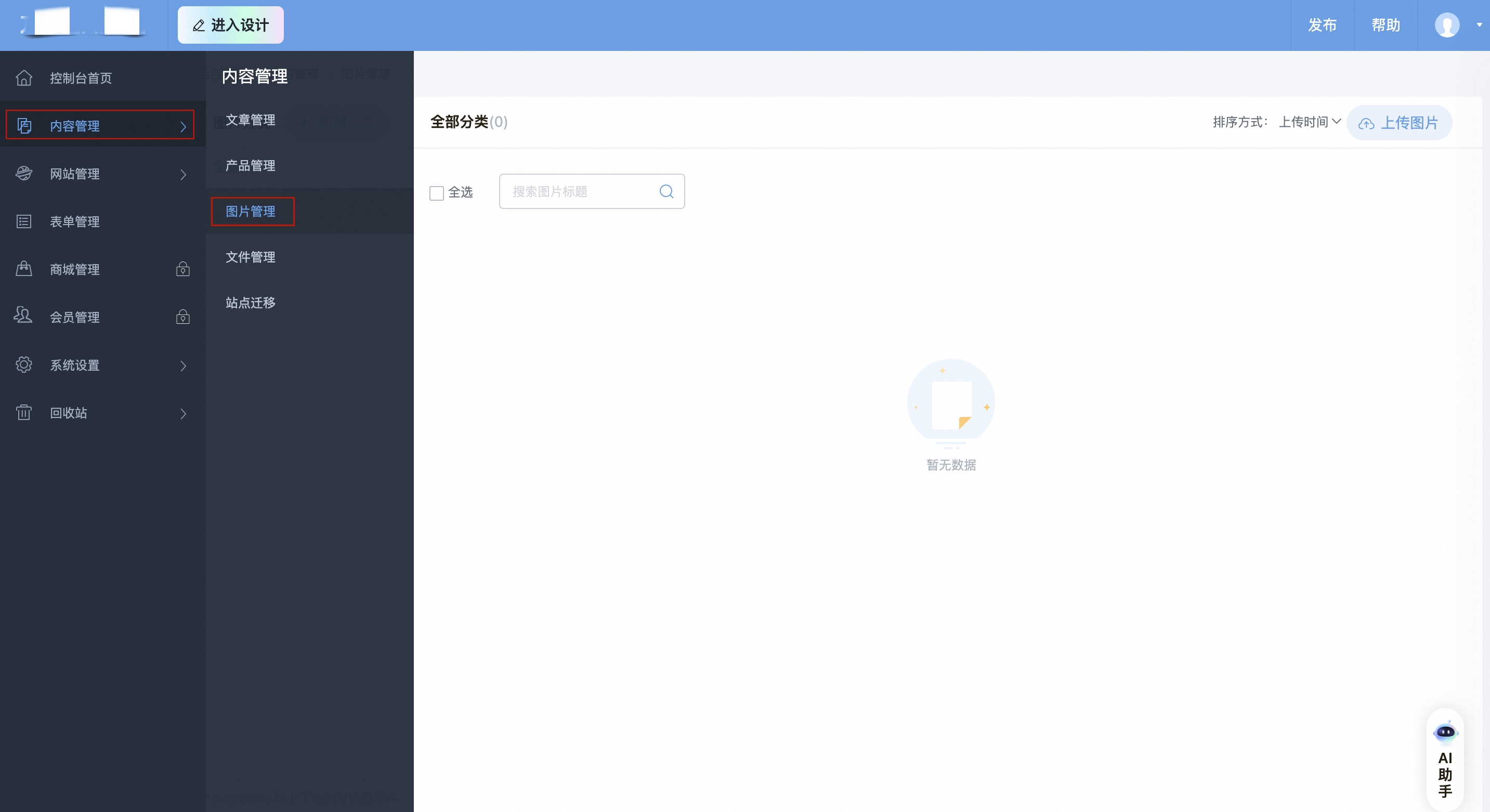Expand the 内容管理 chevron arrow

tap(184, 125)
